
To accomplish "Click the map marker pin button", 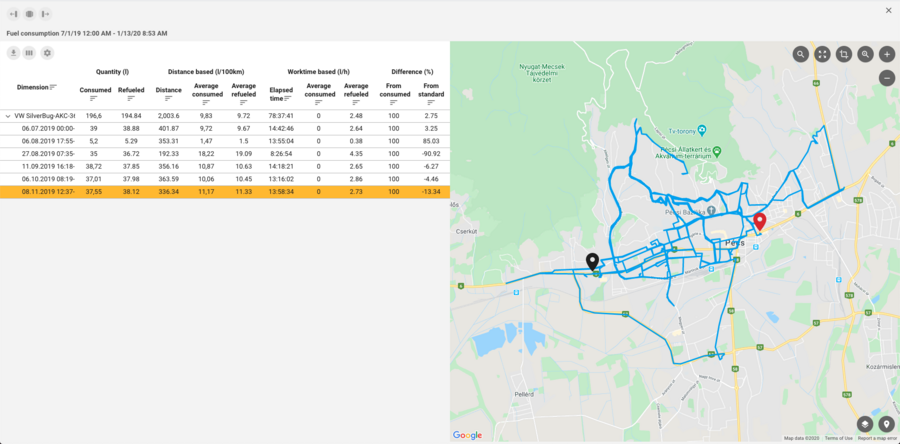I will coord(886,425).
